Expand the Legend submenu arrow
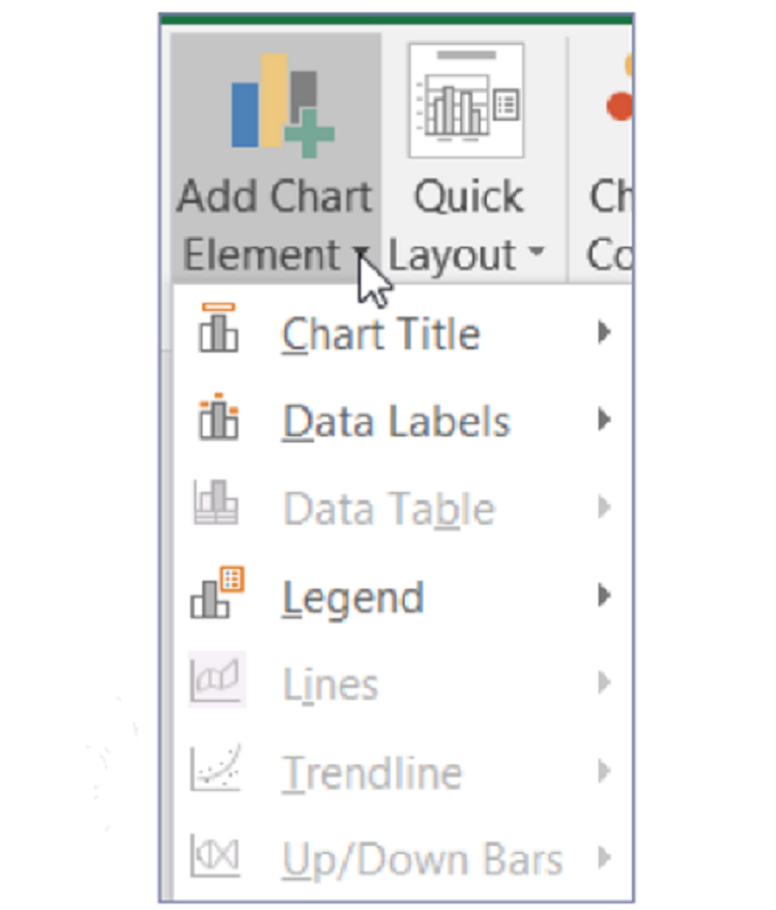The width and height of the screenshot is (776, 910). [603, 596]
